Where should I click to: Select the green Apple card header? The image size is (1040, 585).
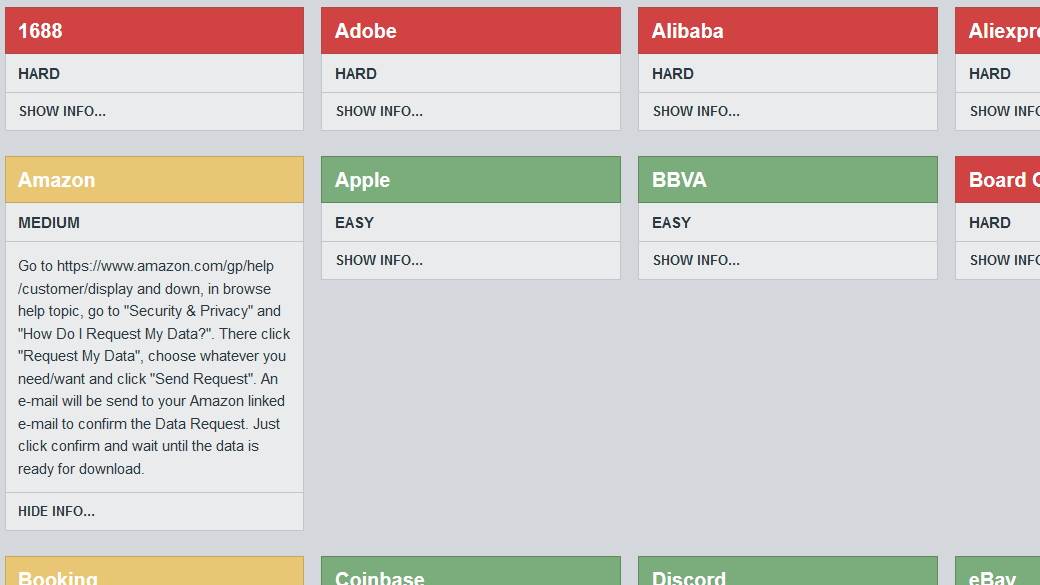470,180
